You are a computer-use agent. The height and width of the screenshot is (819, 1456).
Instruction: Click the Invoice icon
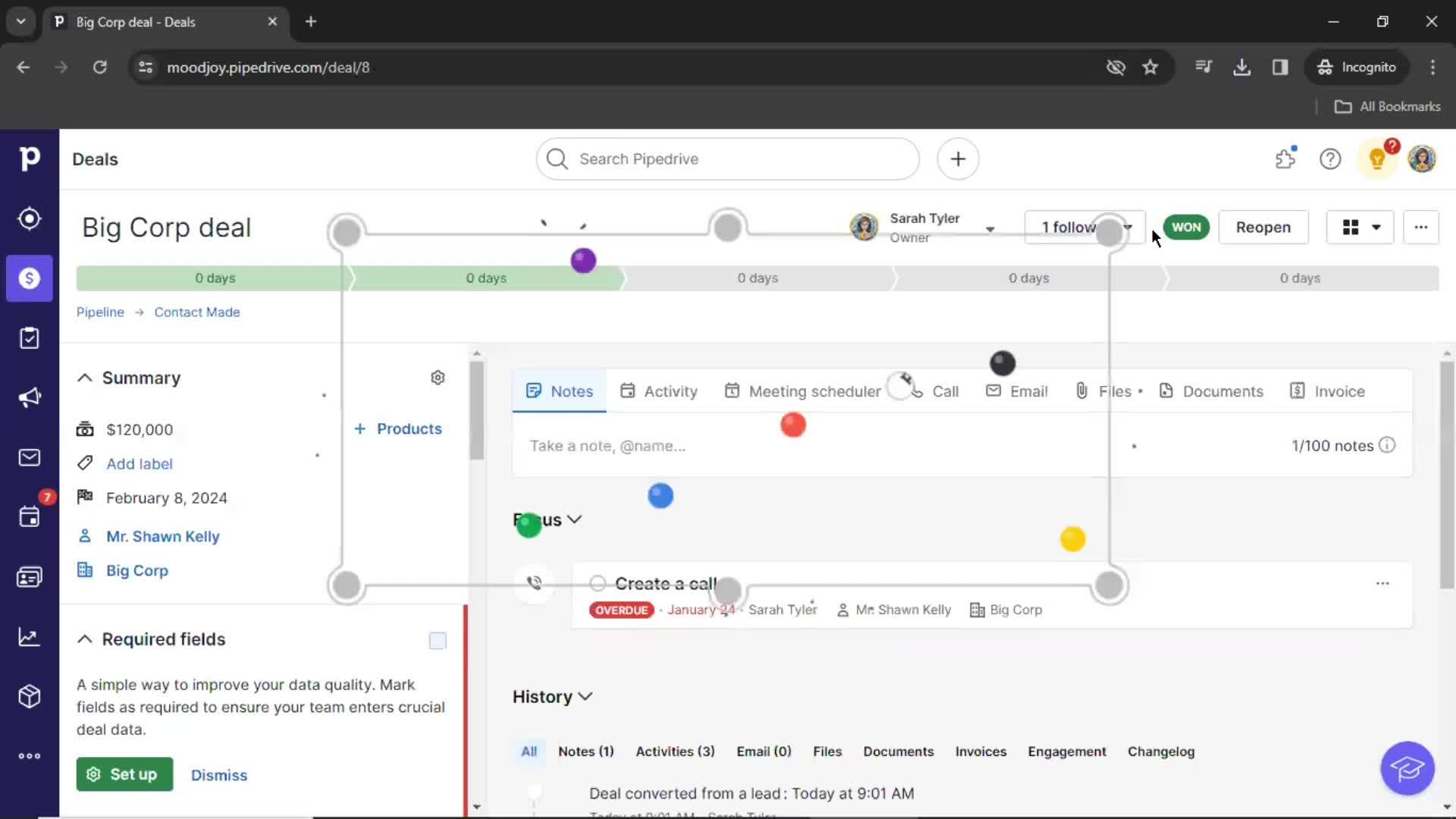[x=1297, y=390]
